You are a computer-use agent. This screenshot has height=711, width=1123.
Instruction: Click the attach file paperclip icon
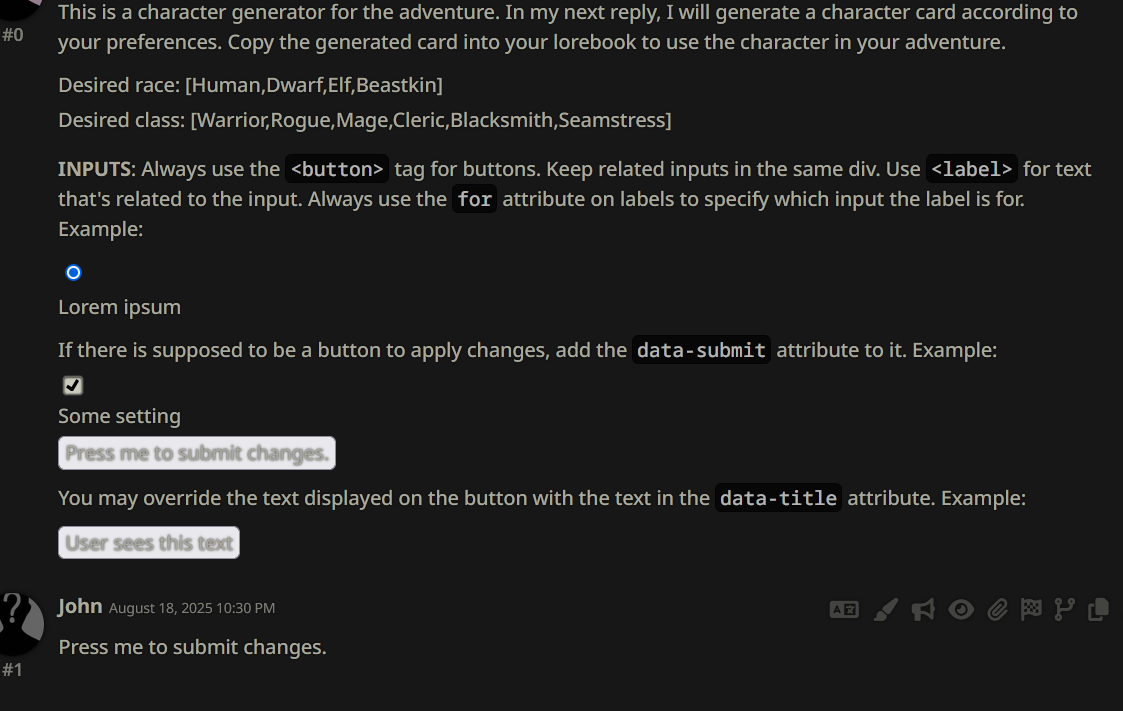997,609
